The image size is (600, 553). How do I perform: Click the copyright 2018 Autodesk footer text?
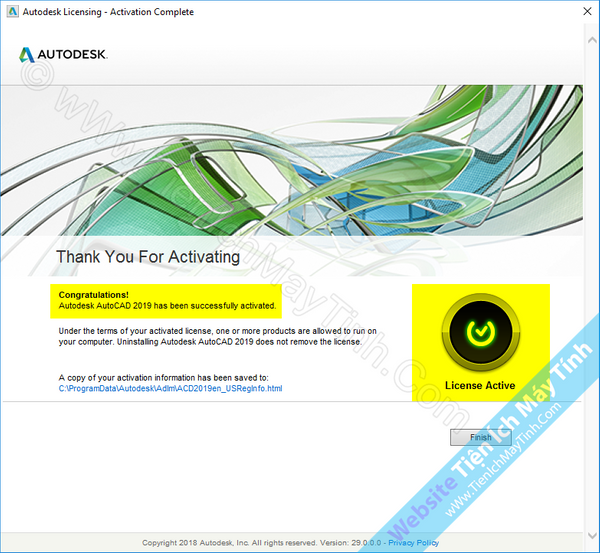261,543
